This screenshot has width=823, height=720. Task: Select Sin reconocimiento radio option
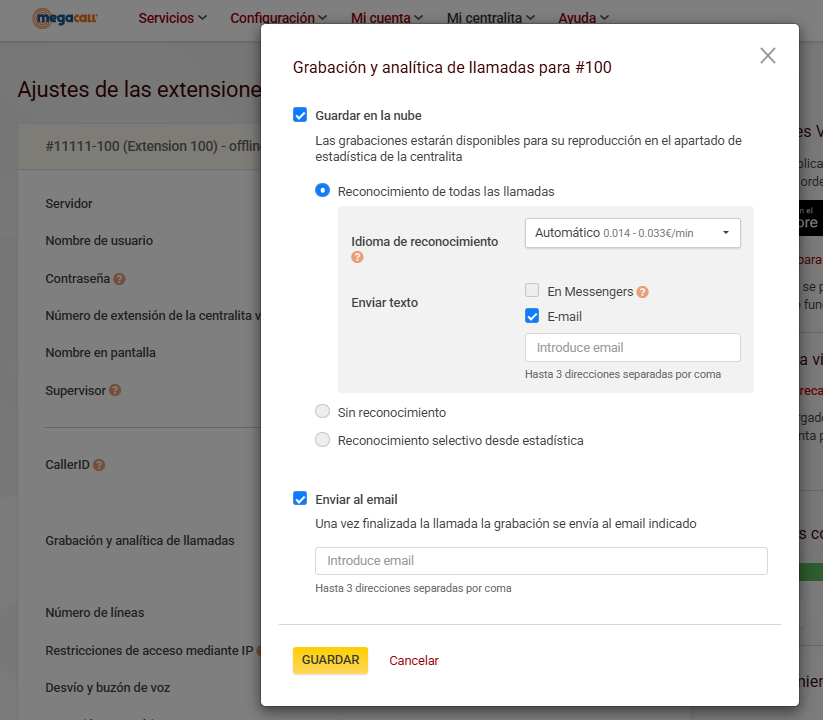click(322, 411)
